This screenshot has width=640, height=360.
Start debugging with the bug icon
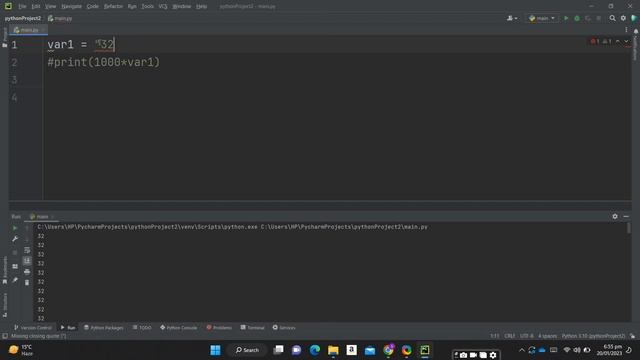click(x=577, y=18)
